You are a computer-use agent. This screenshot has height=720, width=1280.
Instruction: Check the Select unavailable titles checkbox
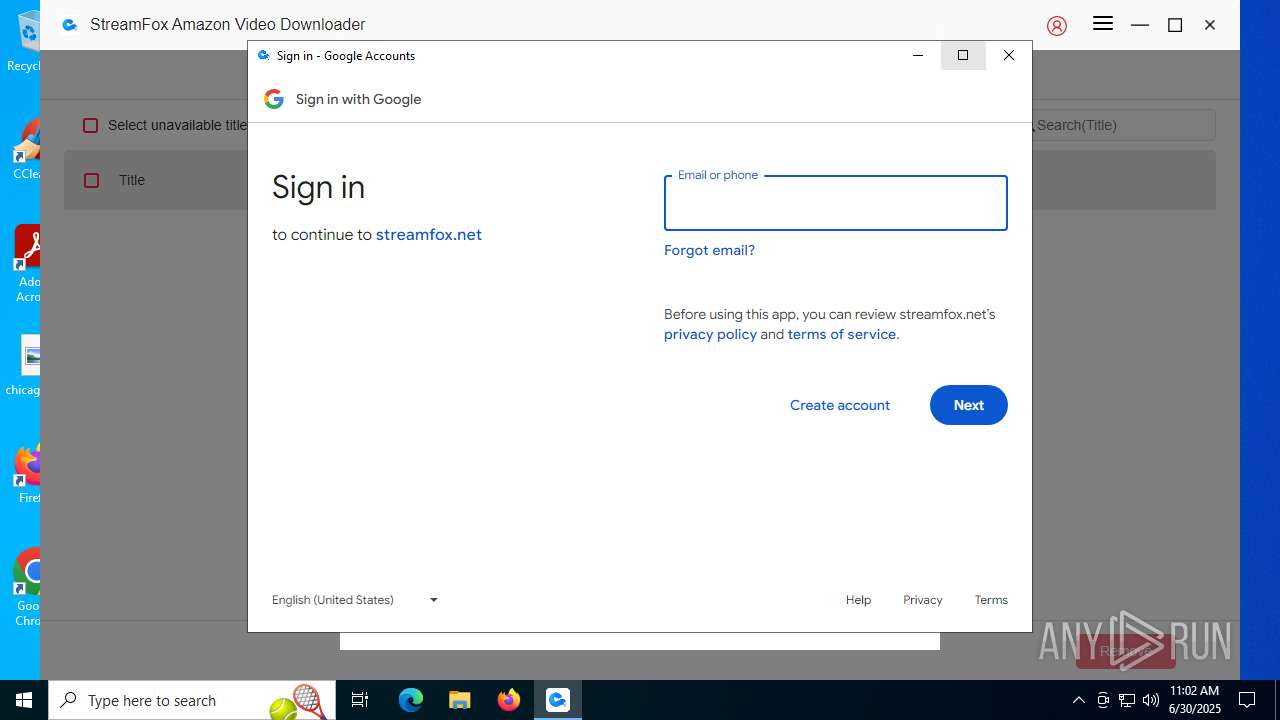pos(91,125)
